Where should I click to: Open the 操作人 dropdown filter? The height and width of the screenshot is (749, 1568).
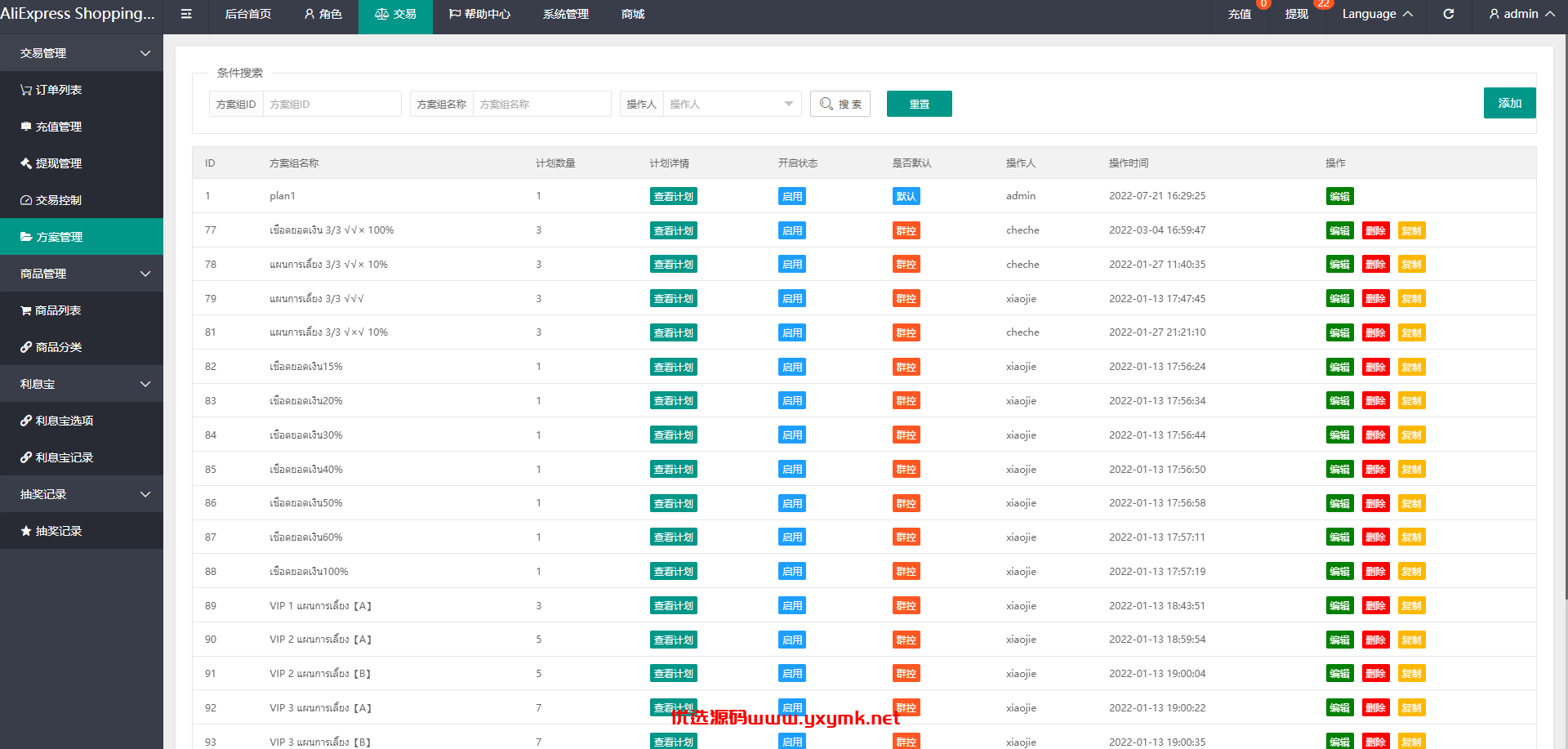coord(732,104)
